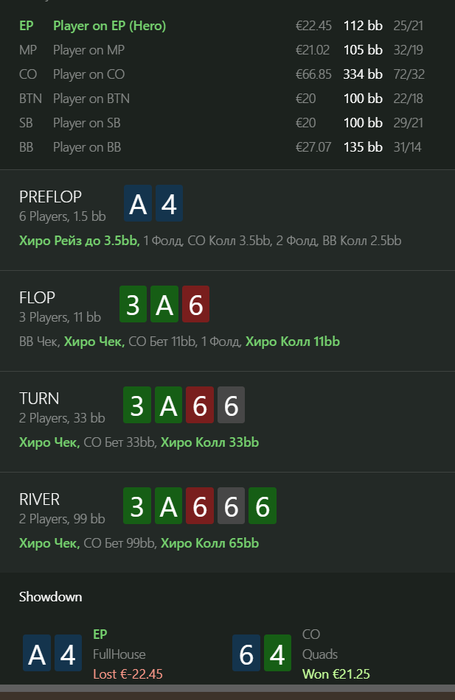Click the Хиро Колл 65bb river action

tap(210, 543)
